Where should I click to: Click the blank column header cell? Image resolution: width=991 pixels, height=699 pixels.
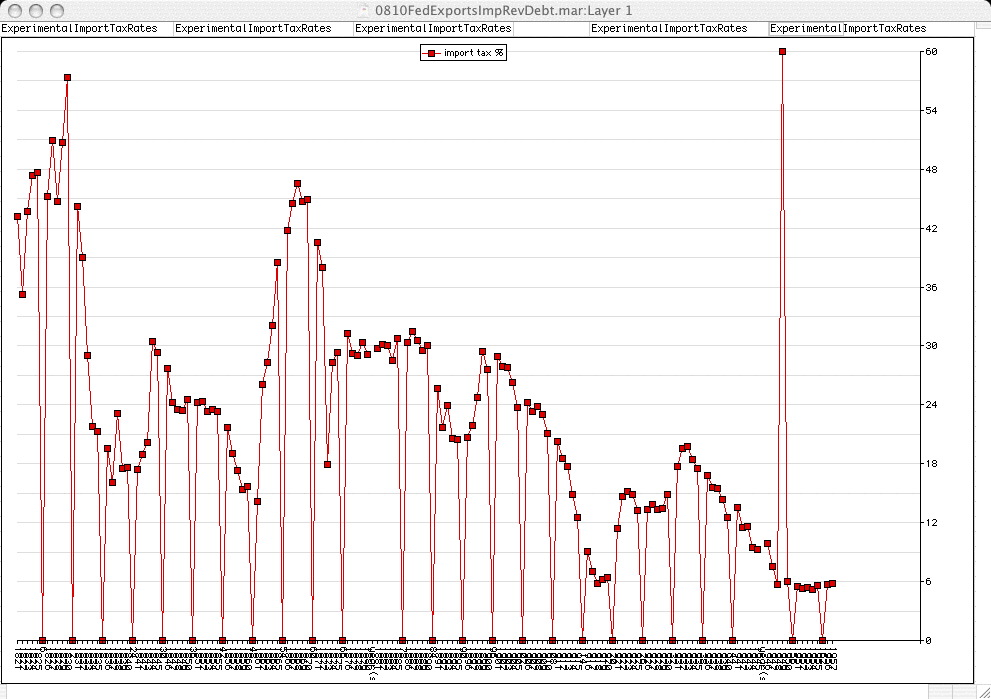coord(551,29)
